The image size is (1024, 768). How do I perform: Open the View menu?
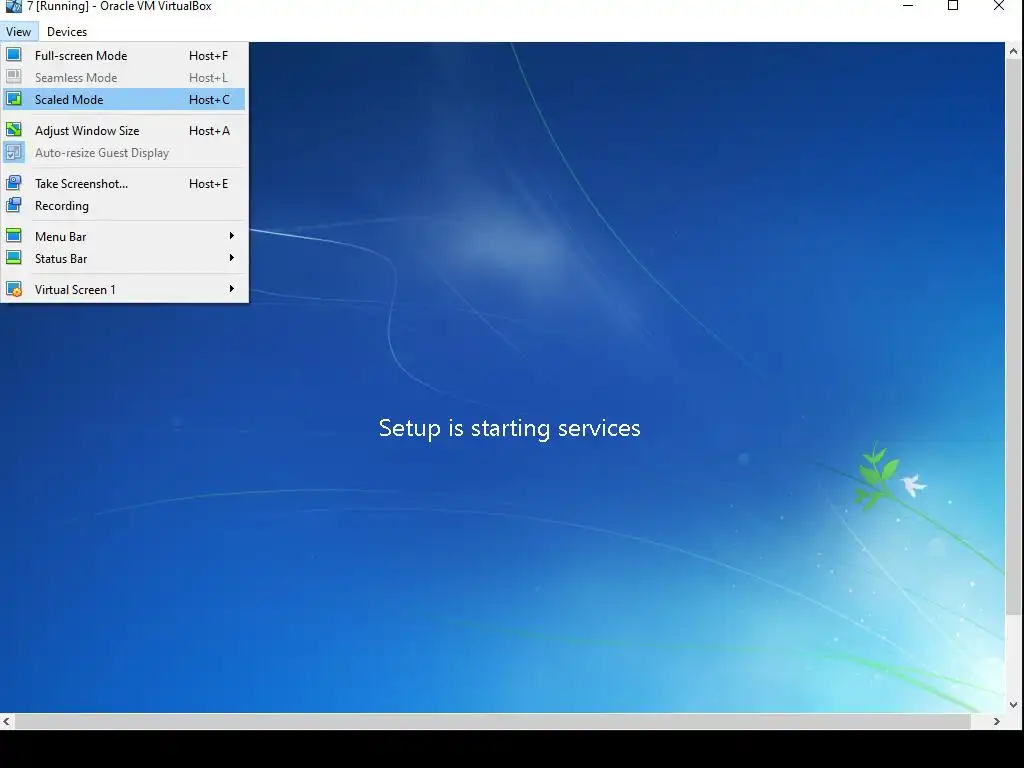(18, 31)
